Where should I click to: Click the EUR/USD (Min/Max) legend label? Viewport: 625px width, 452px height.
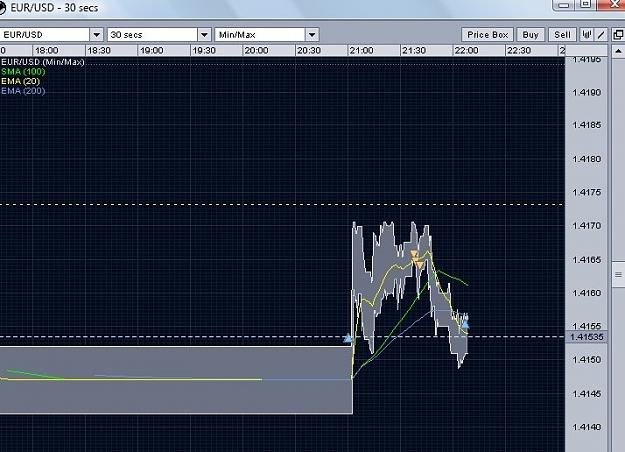[43, 62]
